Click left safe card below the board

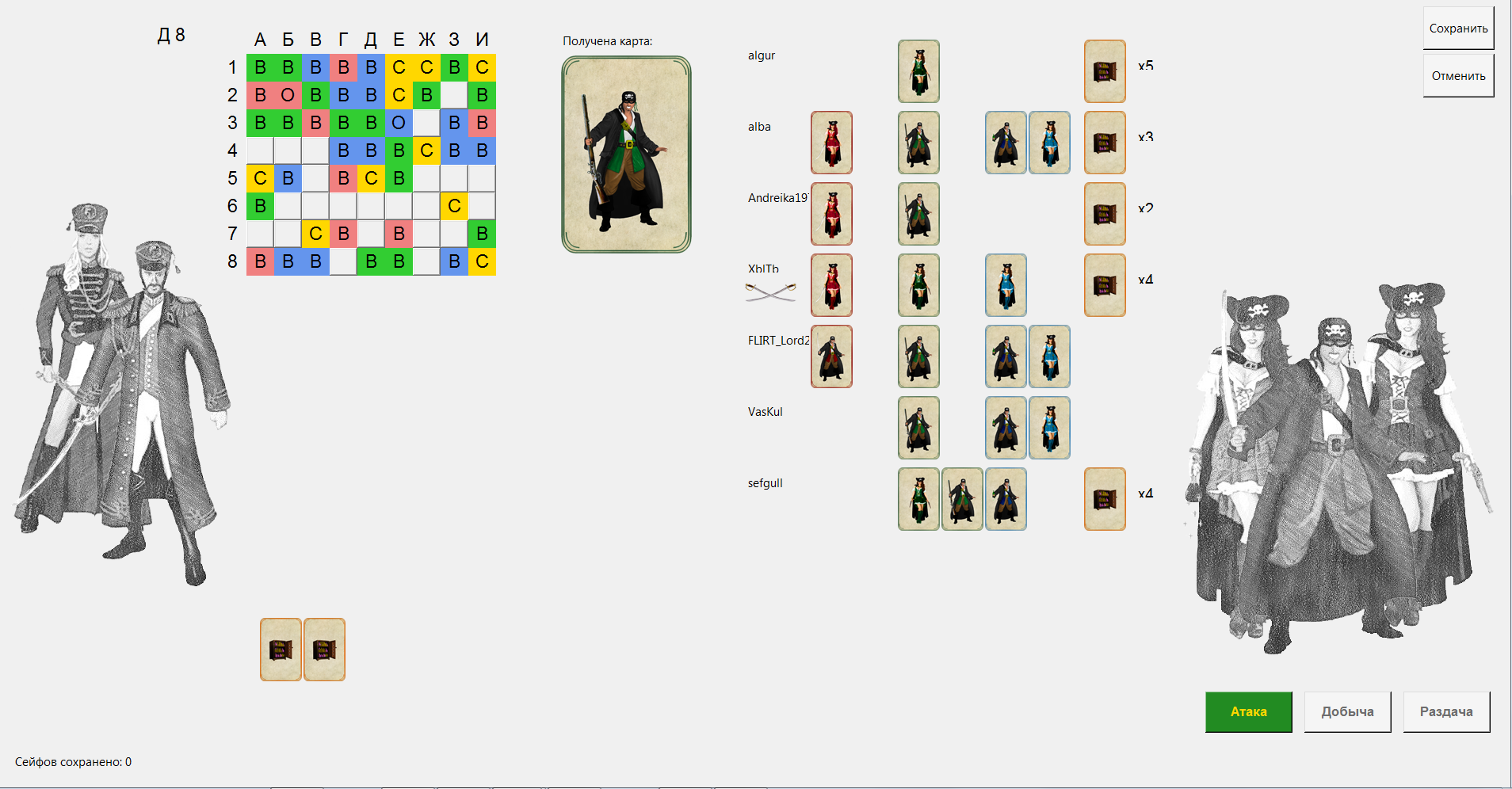pos(281,650)
